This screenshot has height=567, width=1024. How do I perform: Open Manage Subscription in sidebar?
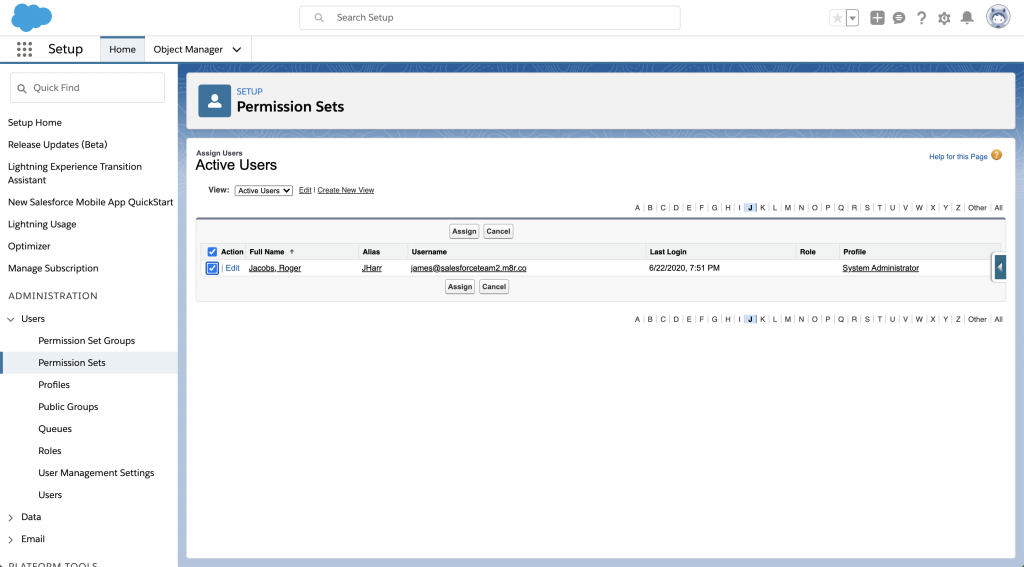(53, 268)
